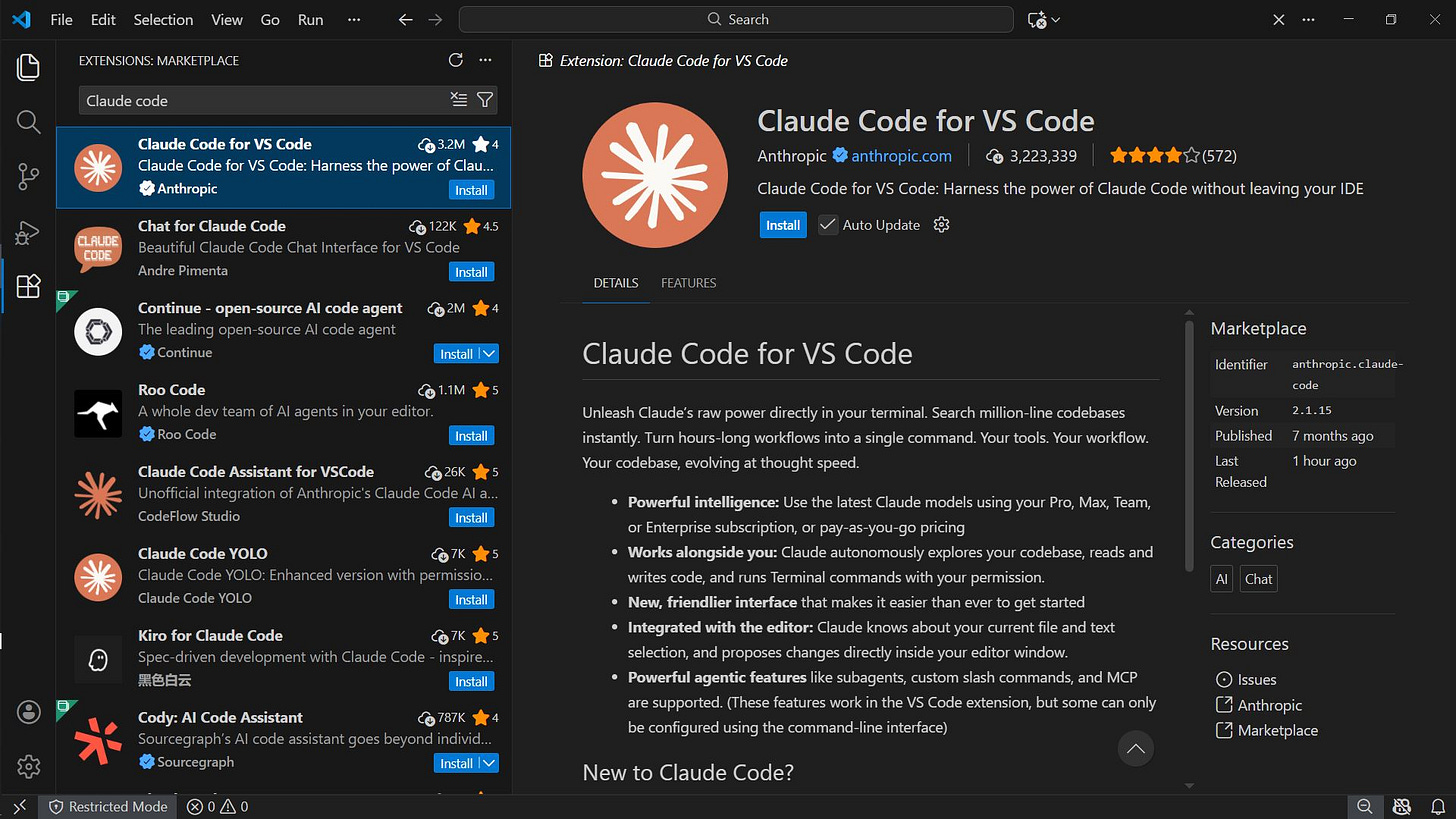Go back using the left arrow
Screen dimensions: 1456x819
[x=405, y=19]
